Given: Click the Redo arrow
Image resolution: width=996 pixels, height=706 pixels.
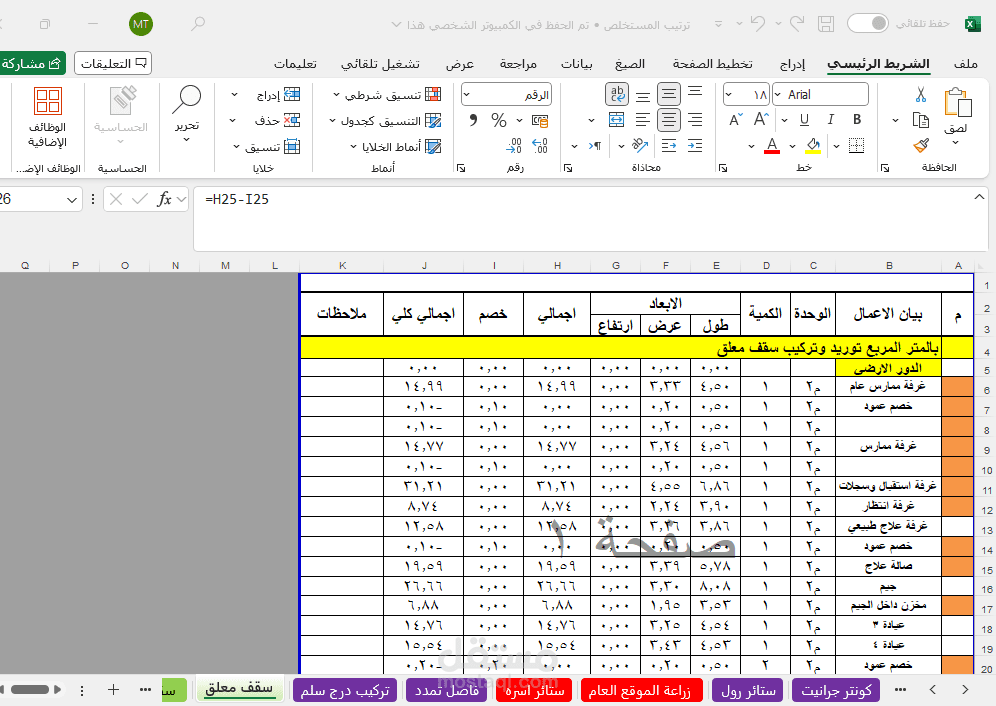Looking at the screenshot, I should (797, 24).
